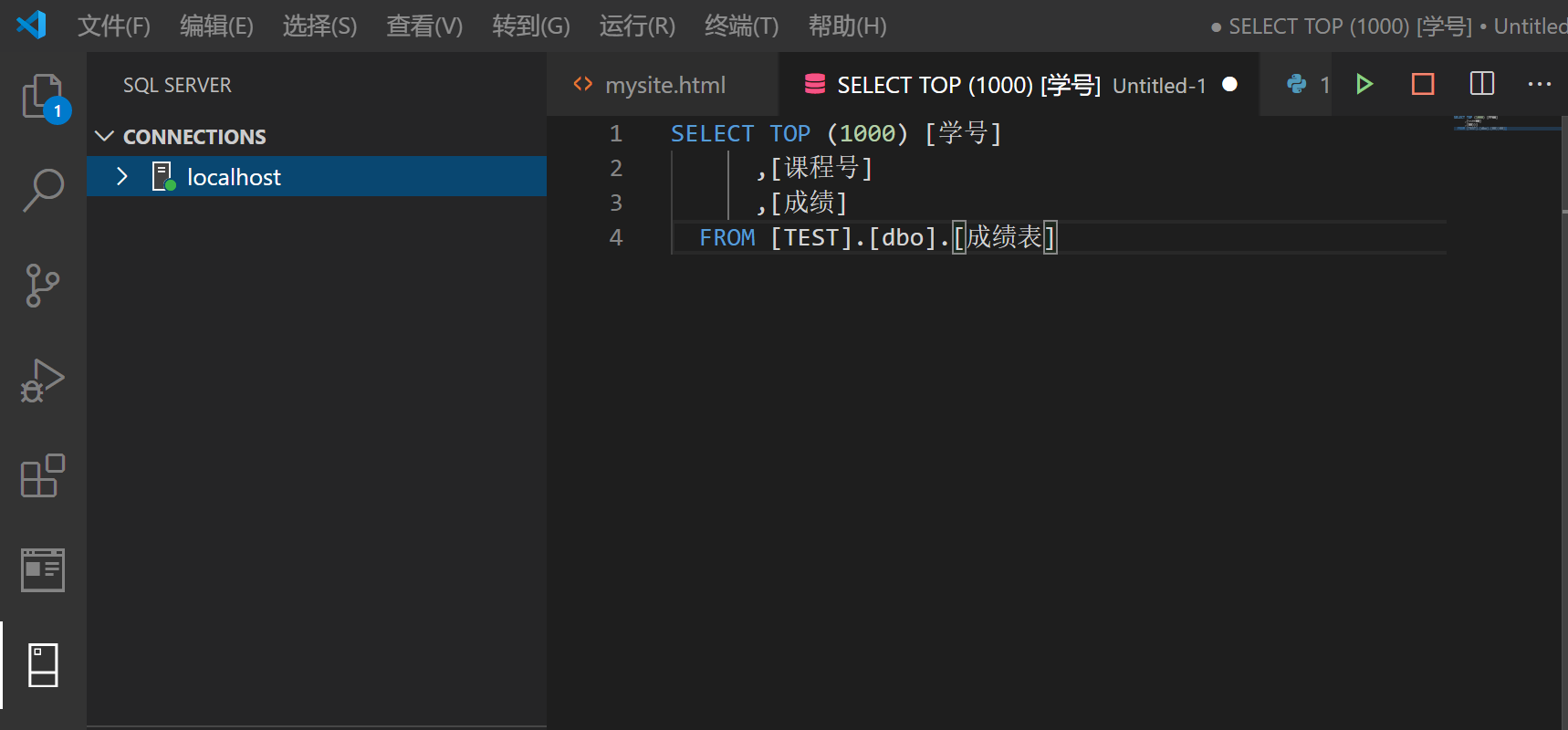Click line number 1 in the gutter

pos(616,133)
